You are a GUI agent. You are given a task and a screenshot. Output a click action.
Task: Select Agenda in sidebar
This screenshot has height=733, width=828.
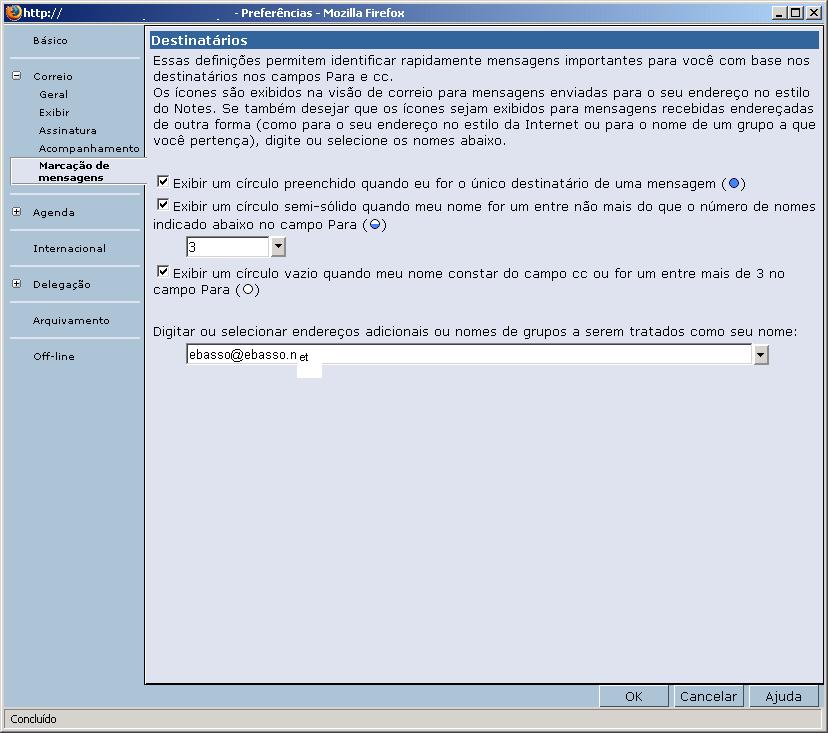click(x=53, y=213)
